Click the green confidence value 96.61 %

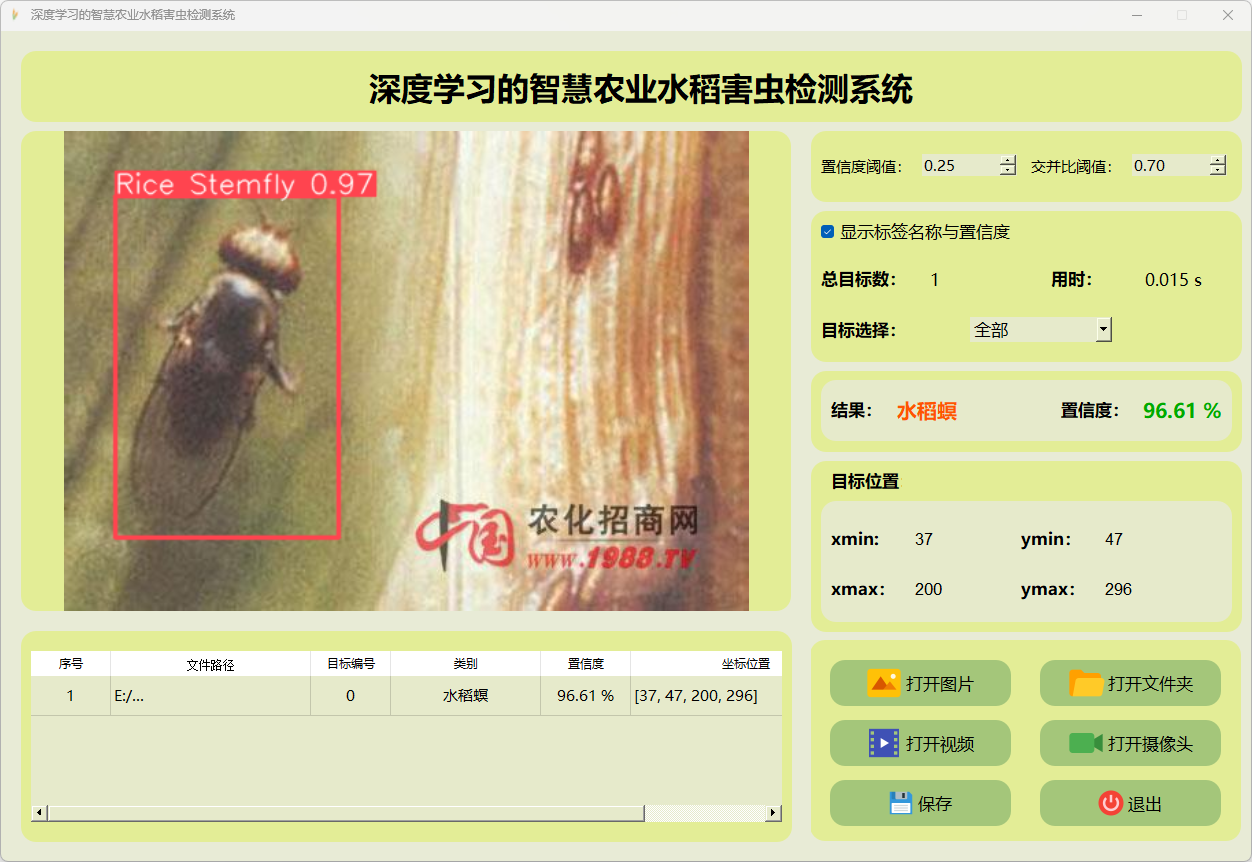pos(1182,411)
